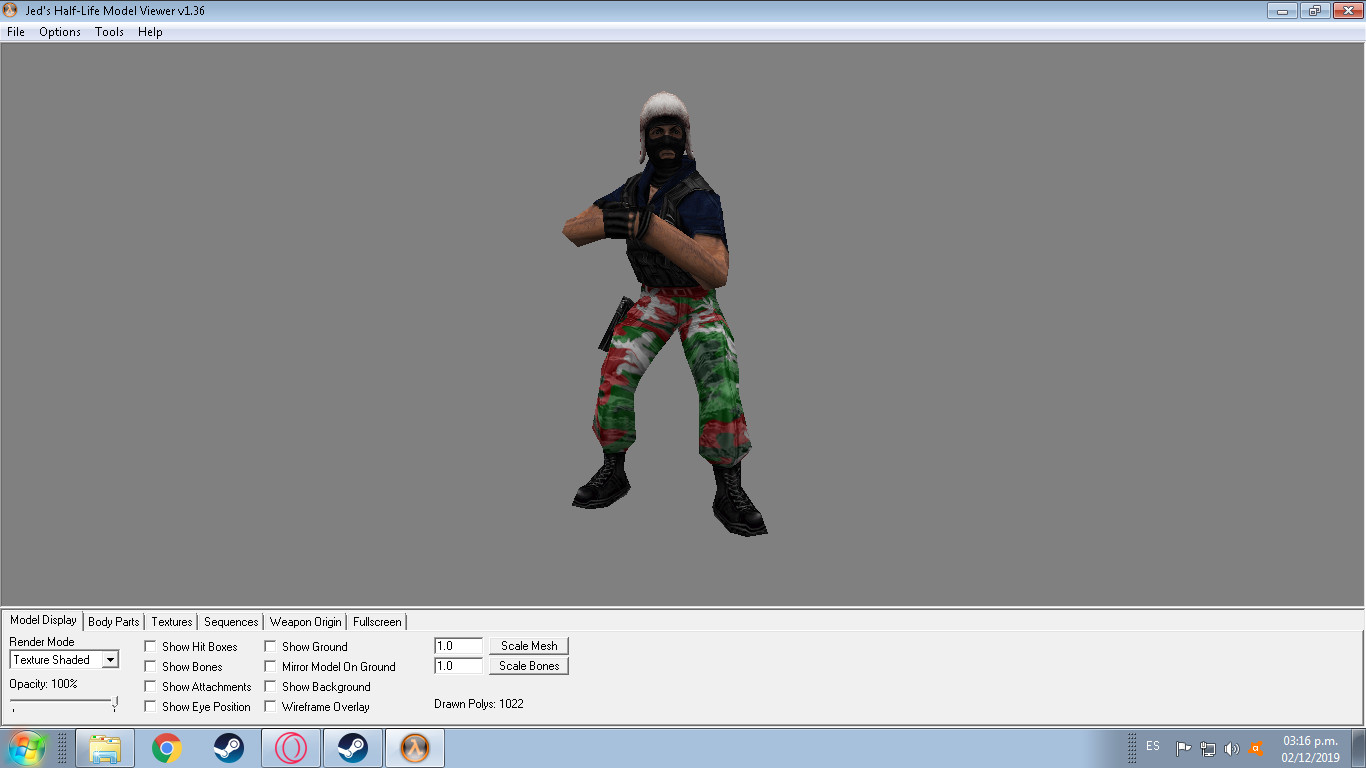1366x768 pixels.
Task: Click the Scale Mesh button
Action: (529, 646)
